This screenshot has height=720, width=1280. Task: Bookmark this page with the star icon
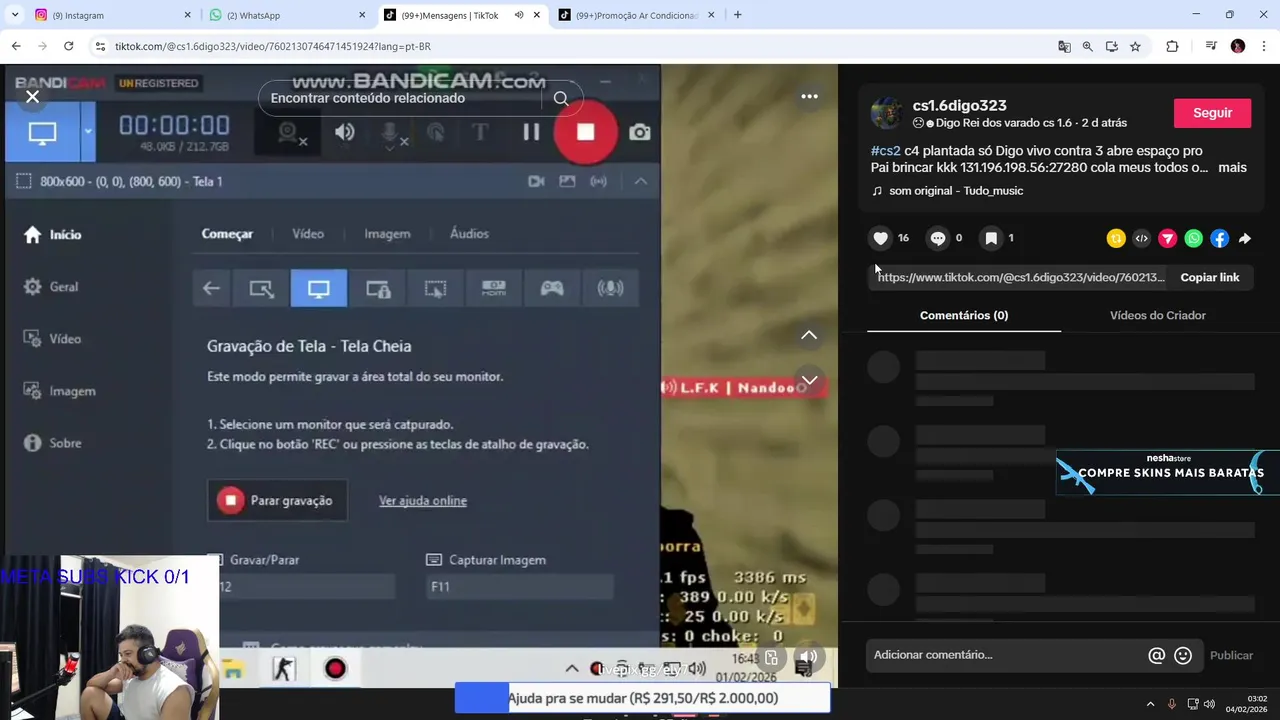pos(1135,46)
